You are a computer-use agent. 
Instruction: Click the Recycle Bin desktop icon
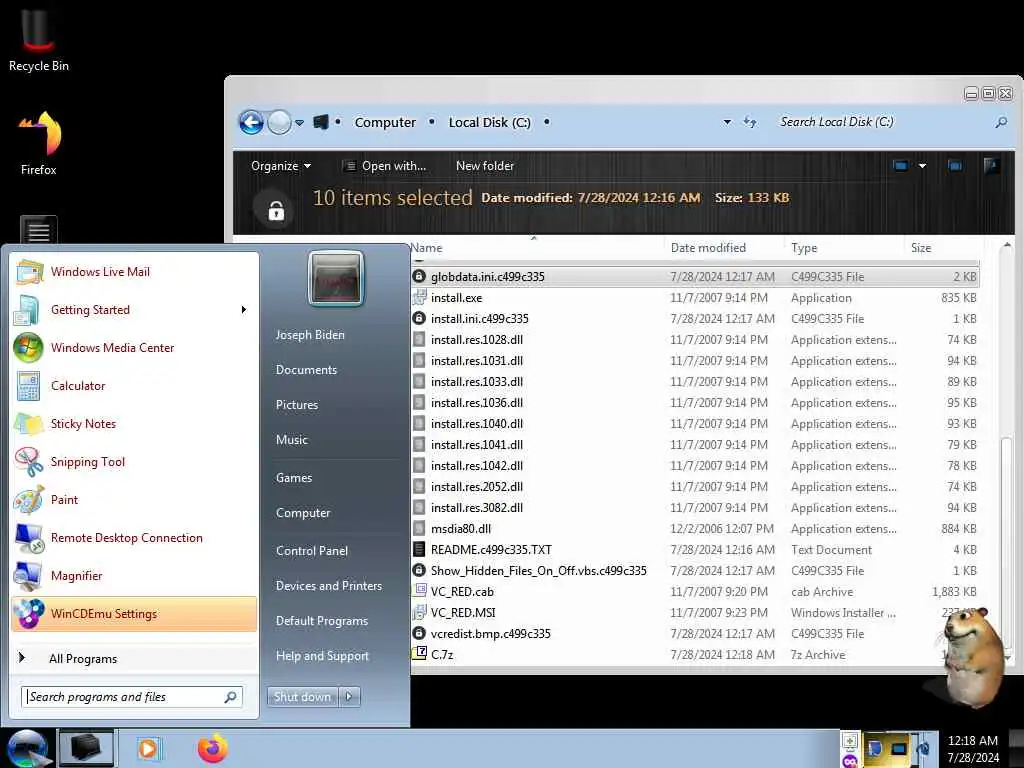click(x=38, y=40)
